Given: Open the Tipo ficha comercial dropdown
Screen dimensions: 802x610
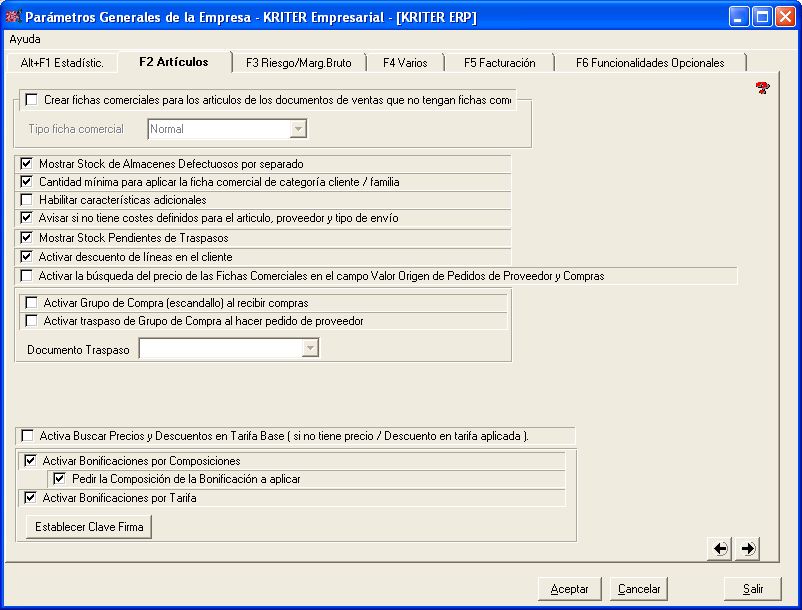Looking at the screenshot, I should 298,129.
